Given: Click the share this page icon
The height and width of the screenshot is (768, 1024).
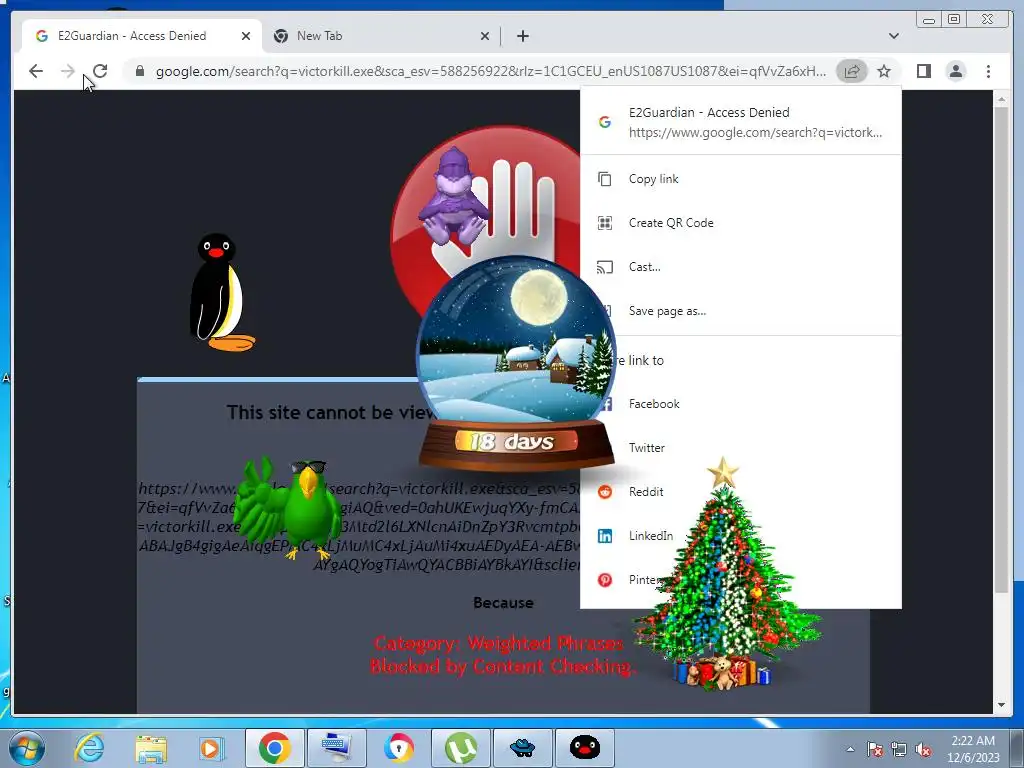Looking at the screenshot, I should coord(852,71).
